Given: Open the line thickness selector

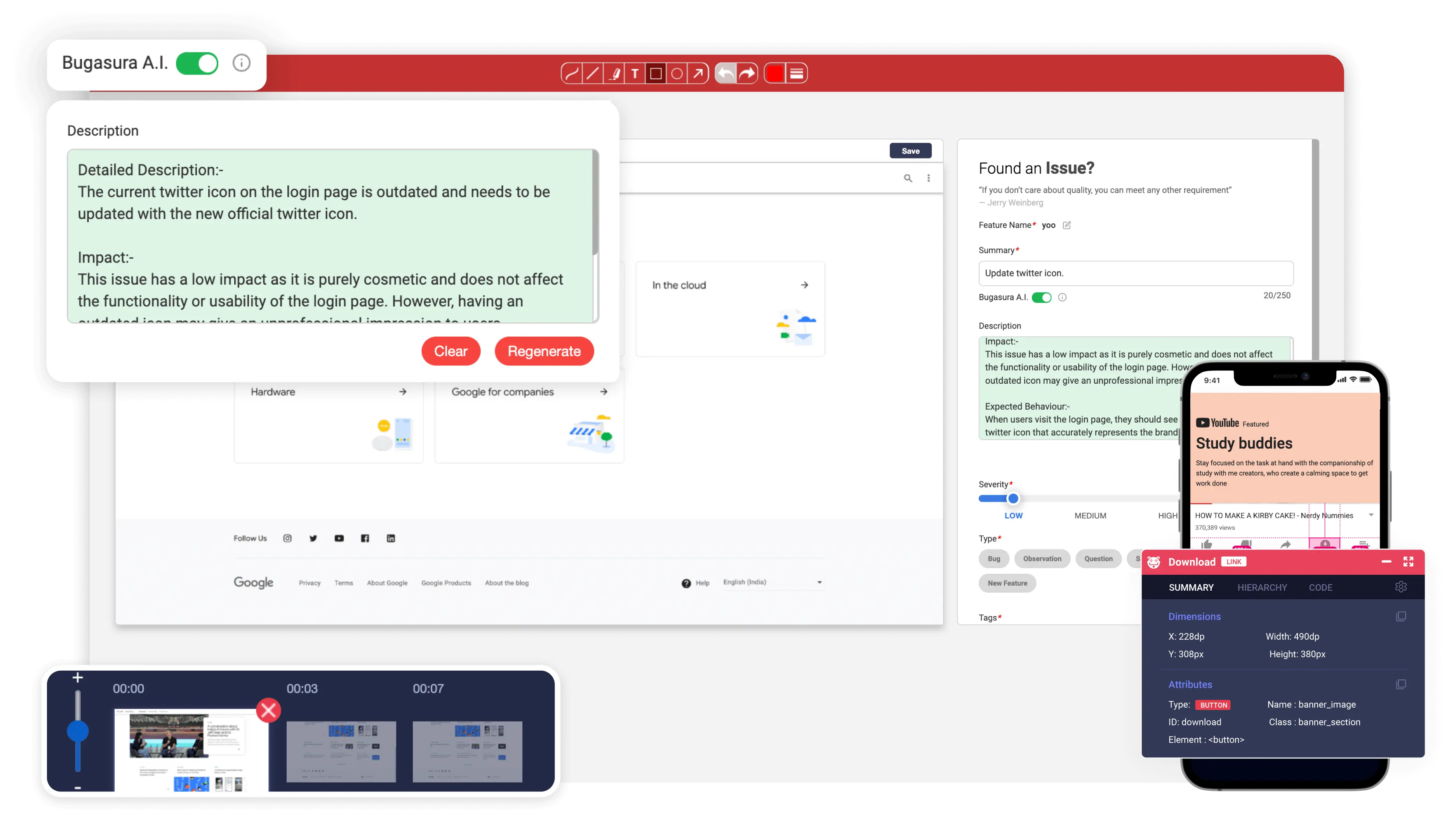Looking at the screenshot, I should pyautogui.click(x=797, y=73).
